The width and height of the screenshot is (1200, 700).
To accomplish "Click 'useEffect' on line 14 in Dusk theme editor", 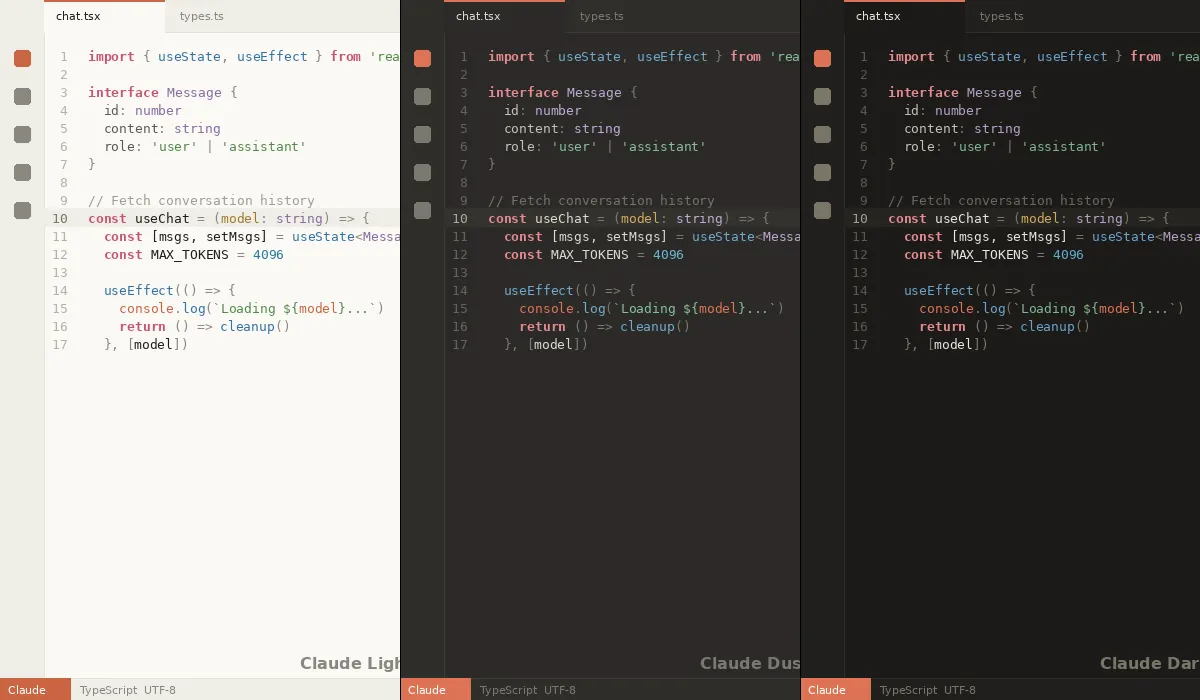I will click(539, 290).
